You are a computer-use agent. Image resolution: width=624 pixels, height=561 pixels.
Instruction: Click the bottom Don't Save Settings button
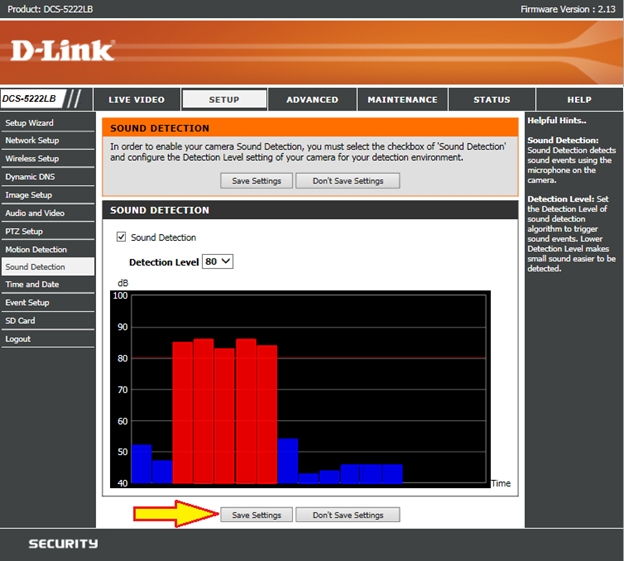tap(347, 515)
